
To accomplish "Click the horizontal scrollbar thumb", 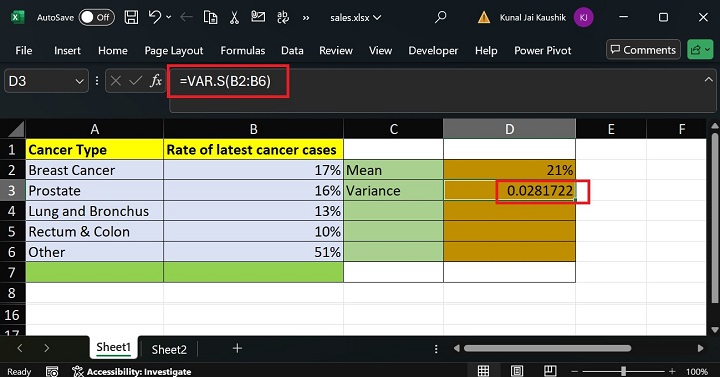I will 547,349.
